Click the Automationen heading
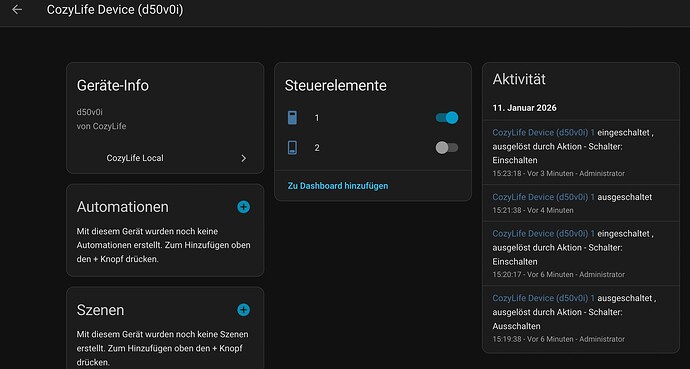Screen dimensions: 690x369 coord(122,207)
